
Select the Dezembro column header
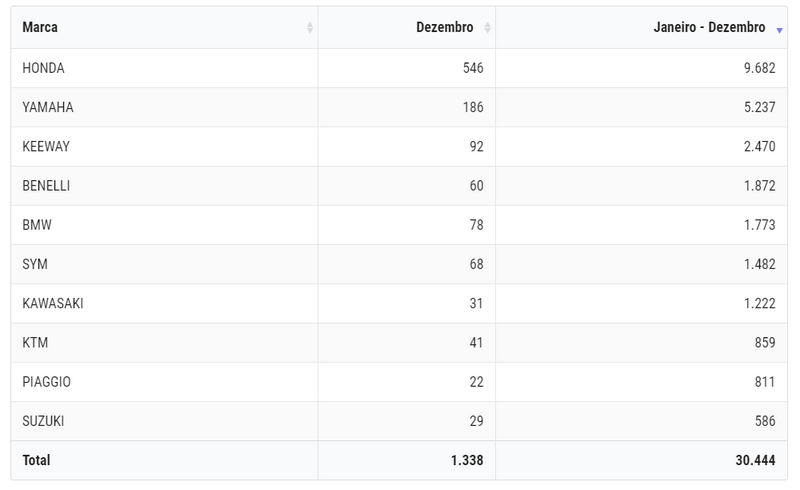click(444, 27)
